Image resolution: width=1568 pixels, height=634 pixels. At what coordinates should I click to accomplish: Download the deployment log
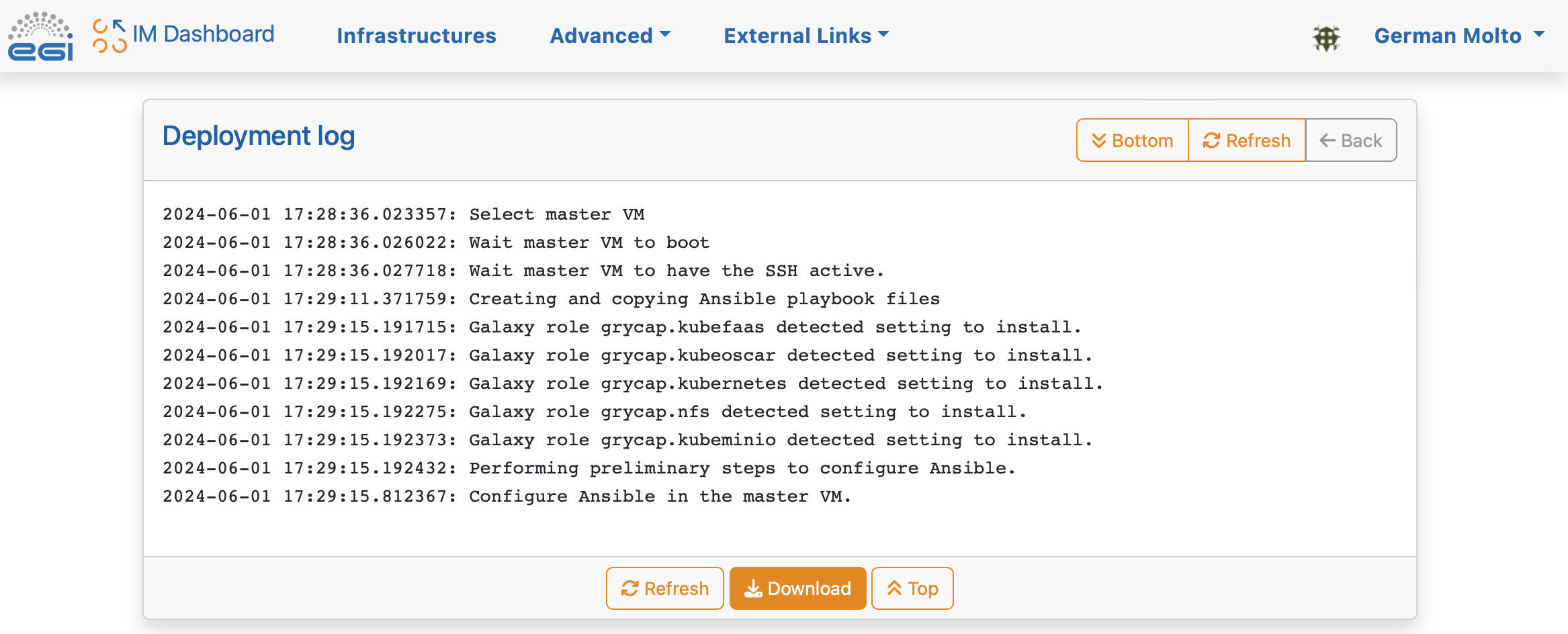(x=797, y=588)
